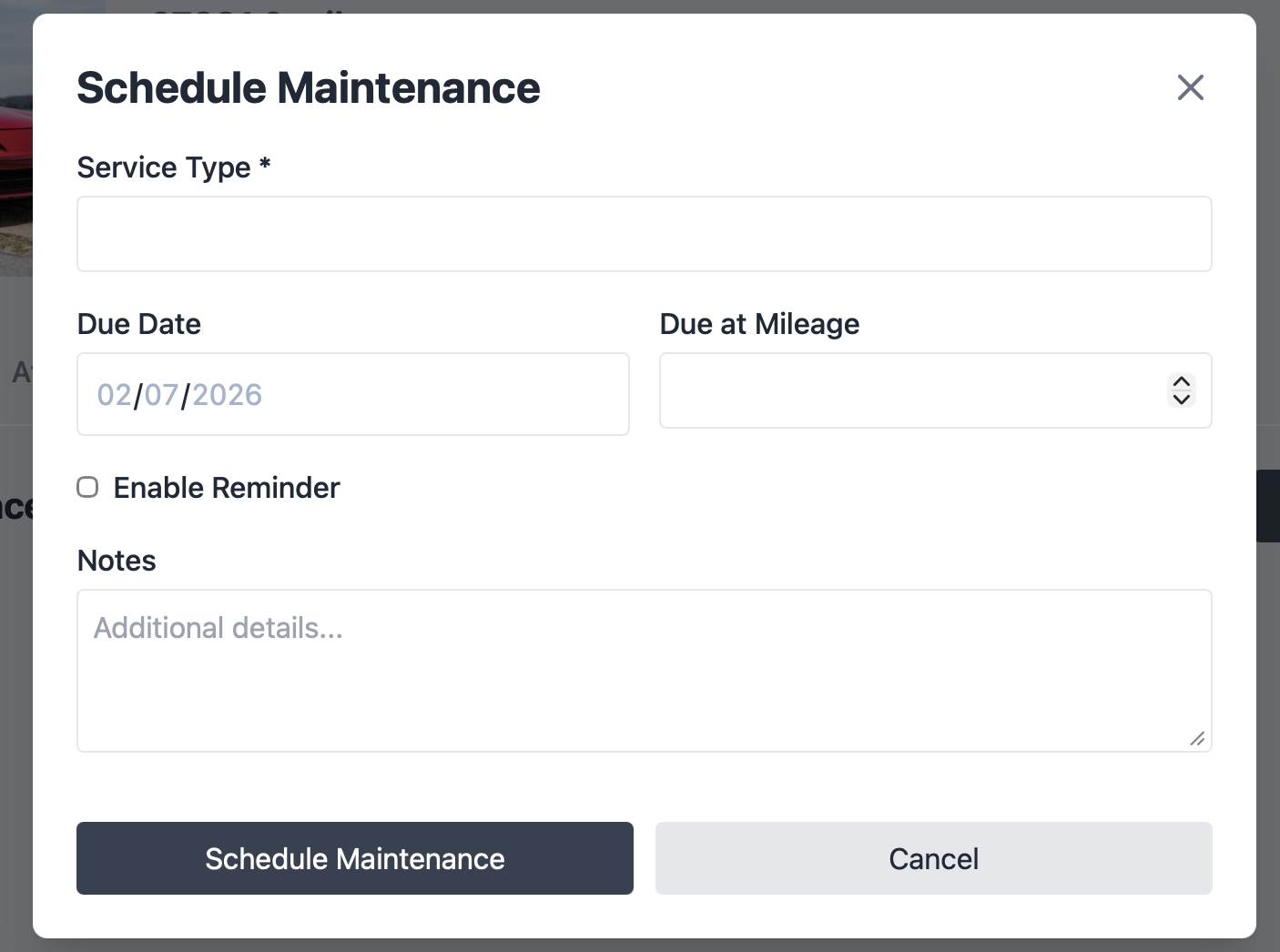
Task: Click the Schedule Maintenance button
Action: click(354, 858)
